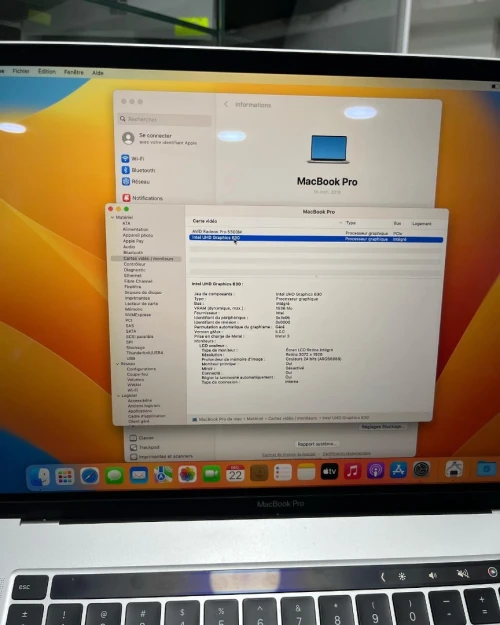This screenshot has width=500, height=625.
Task: Select Mémoire in the hardware list
Action: click(134, 309)
